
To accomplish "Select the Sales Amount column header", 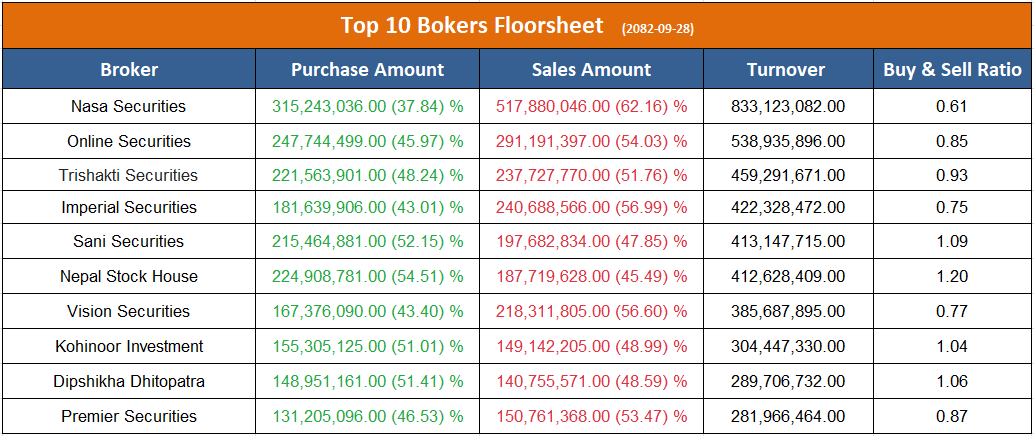I will pyautogui.click(x=591, y=69).
